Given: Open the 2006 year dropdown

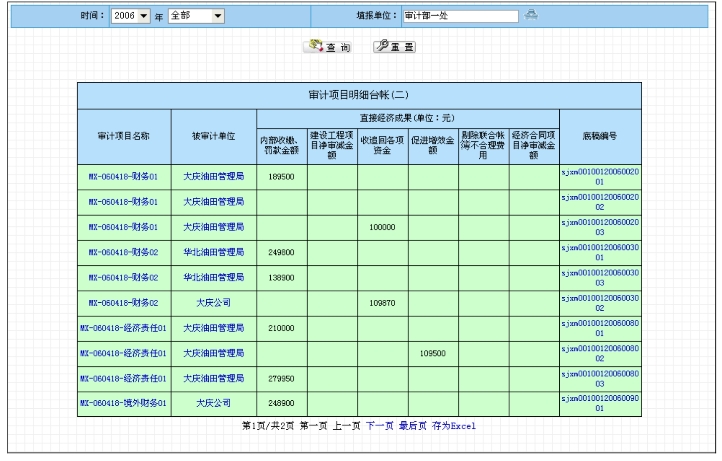Looking at the screenshot, I should point(129,16).
